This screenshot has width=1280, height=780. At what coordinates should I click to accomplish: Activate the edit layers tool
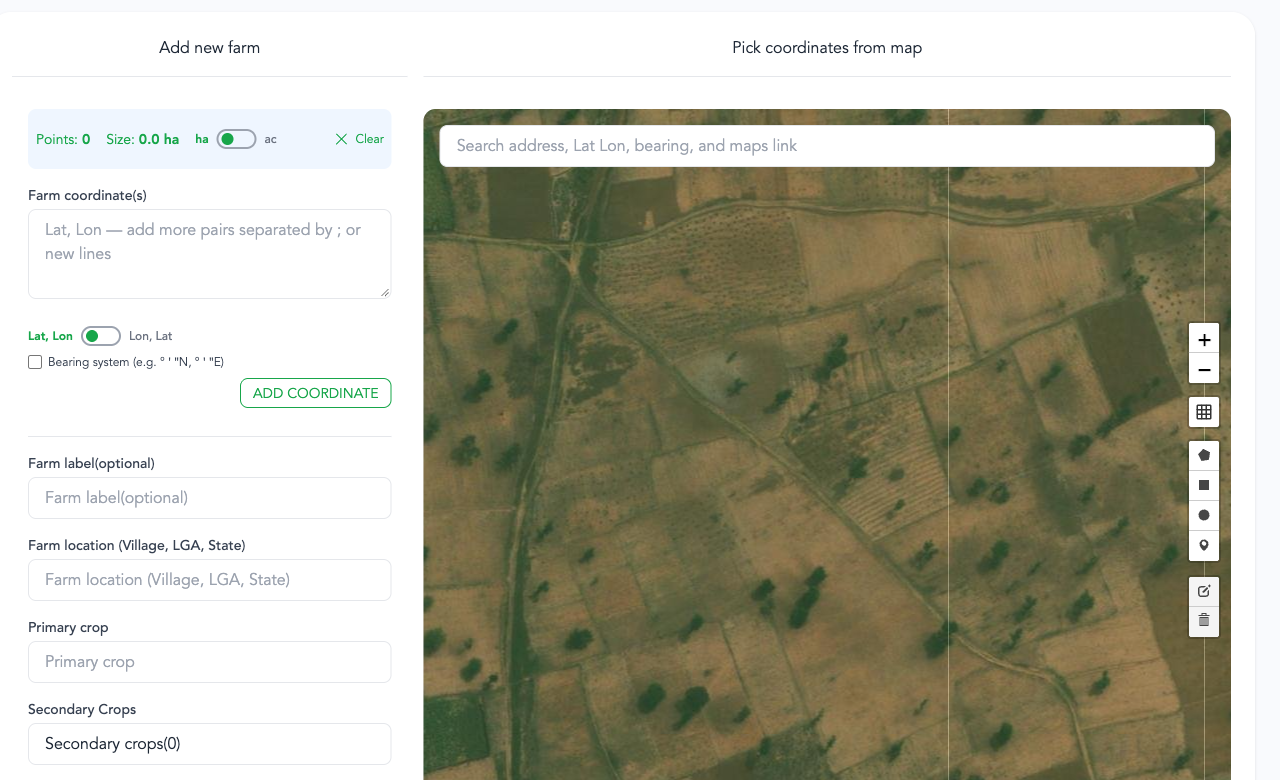[x=1204, y=591]
